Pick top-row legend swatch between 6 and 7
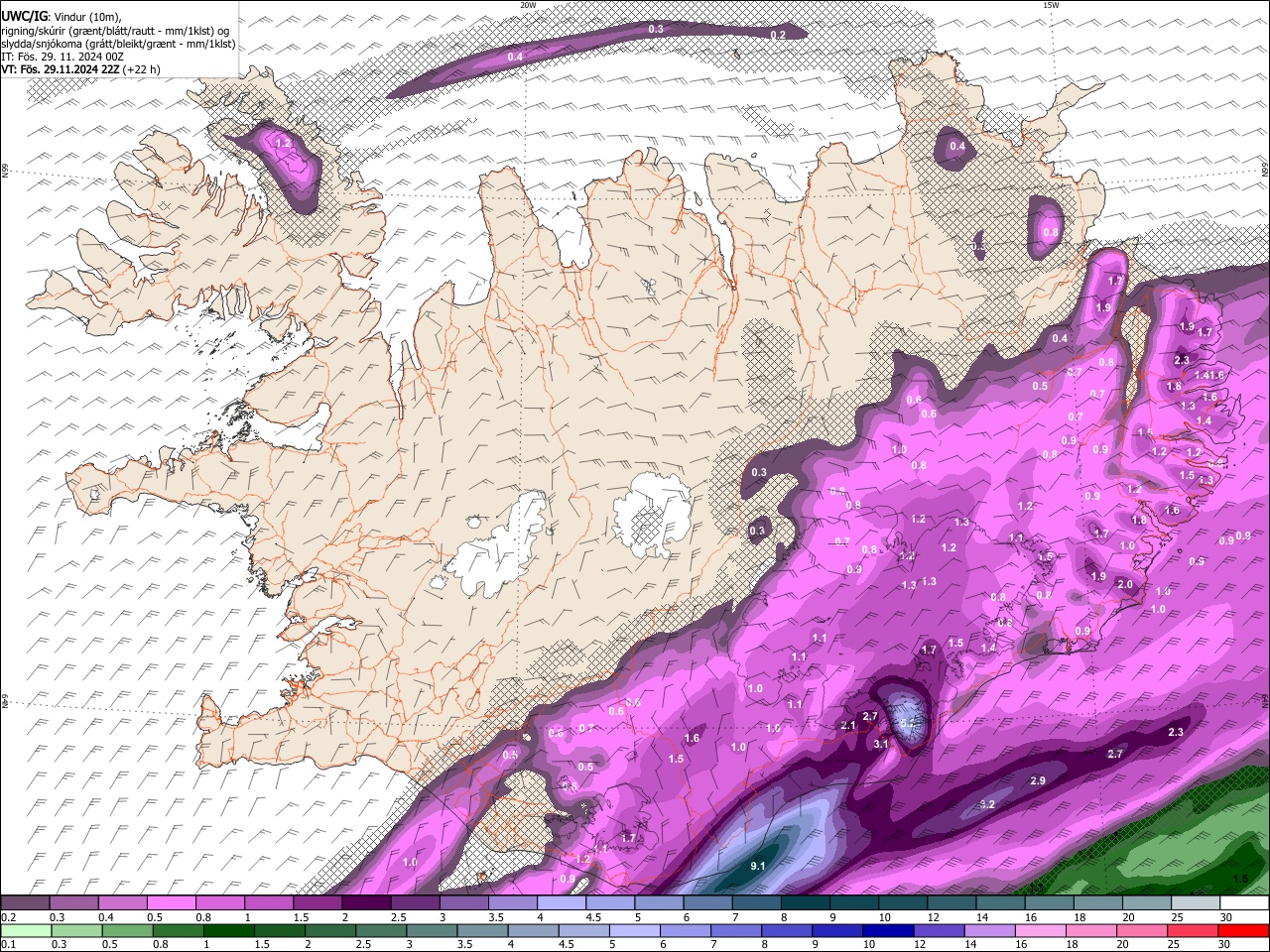This screenshot has height=952, width=1270. coord(707,903)
